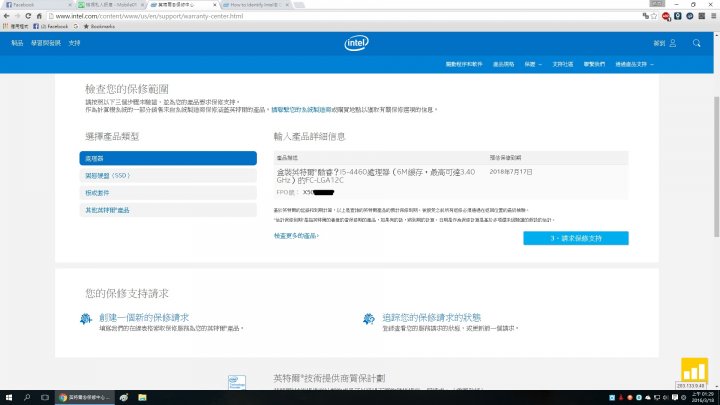This screenshot has height=405, width=720.
Task: Click the 檢查更多的產品 link
Action: click(296, 236)
